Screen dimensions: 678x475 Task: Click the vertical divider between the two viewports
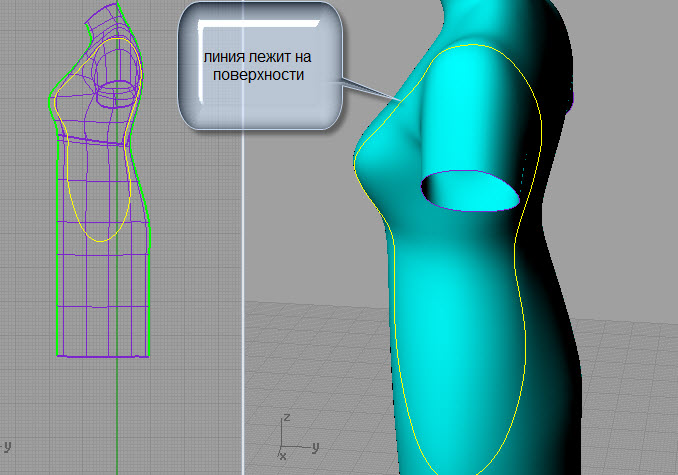point(243,238)
